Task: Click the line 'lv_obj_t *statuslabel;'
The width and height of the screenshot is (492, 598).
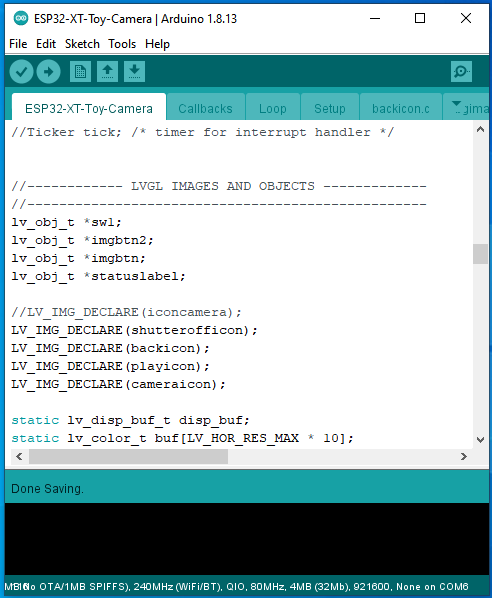Action: [98, 276]
